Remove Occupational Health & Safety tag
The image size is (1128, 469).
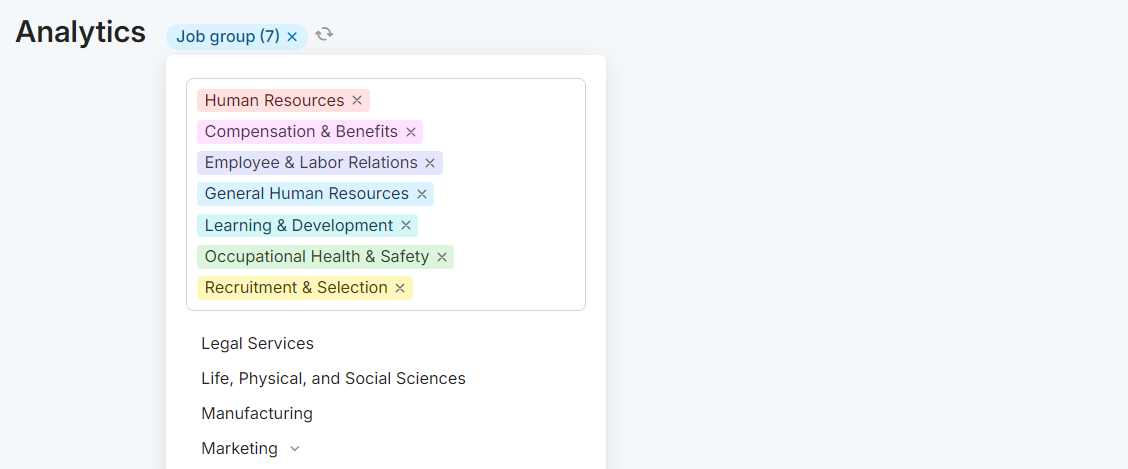click(x=442, y=257)
